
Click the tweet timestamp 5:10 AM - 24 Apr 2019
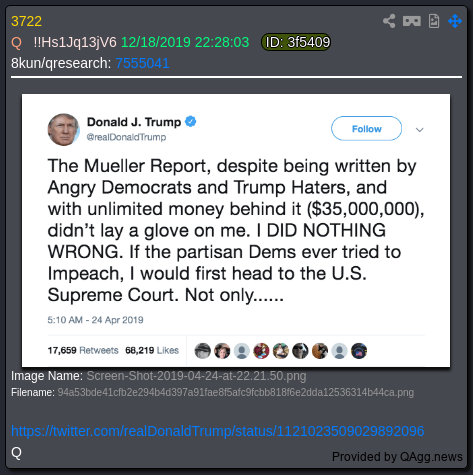(x=95, y=320)
